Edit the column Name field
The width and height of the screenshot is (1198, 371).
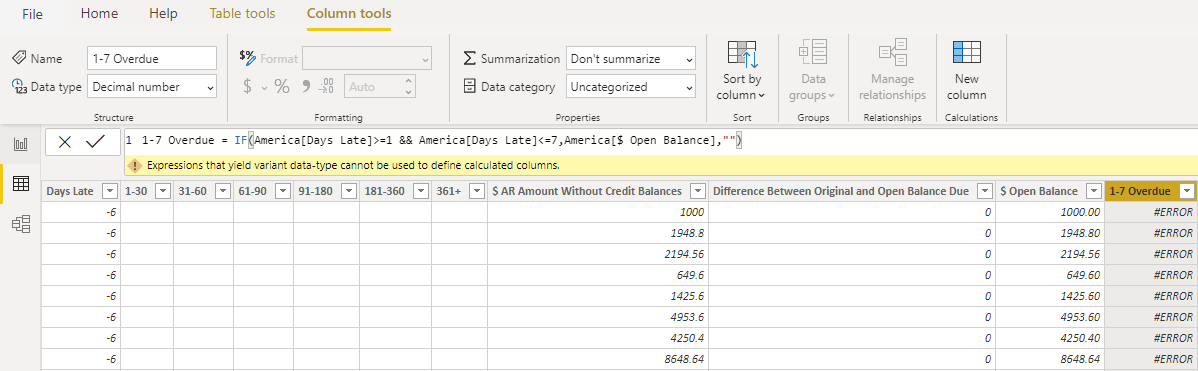tap(152, 58)
